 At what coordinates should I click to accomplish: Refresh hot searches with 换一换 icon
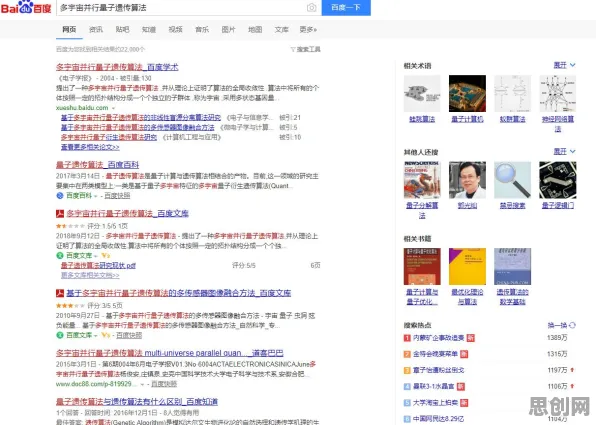tap(572, 325)
